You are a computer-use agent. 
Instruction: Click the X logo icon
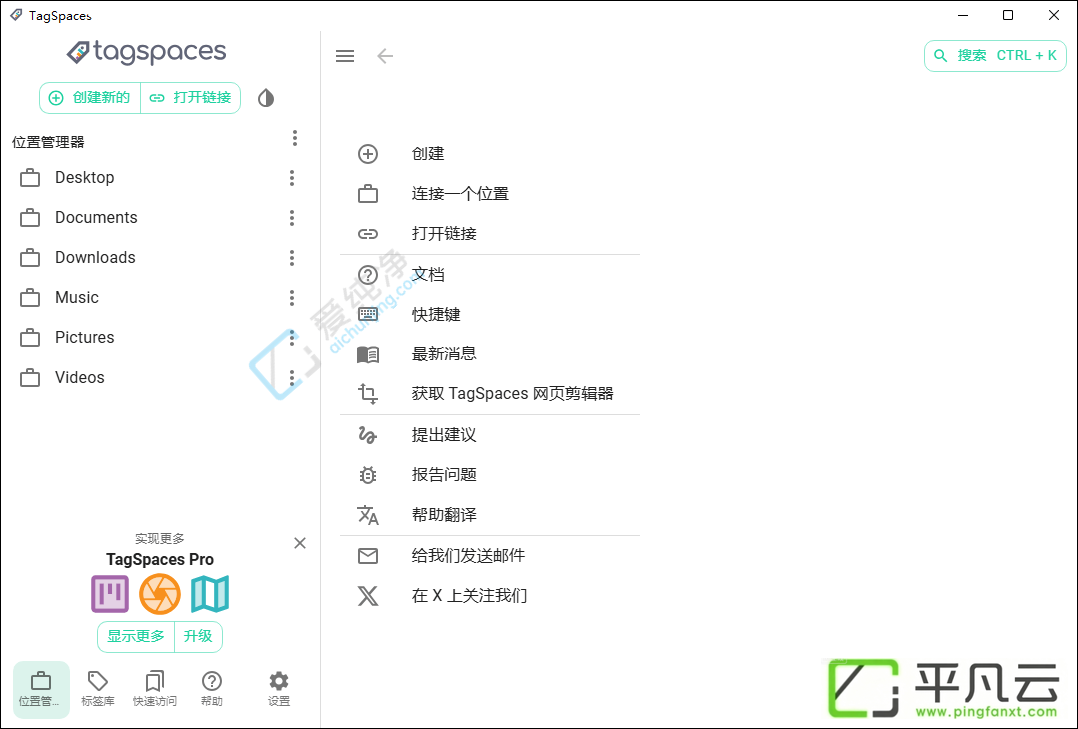click(x=368, y=596)
